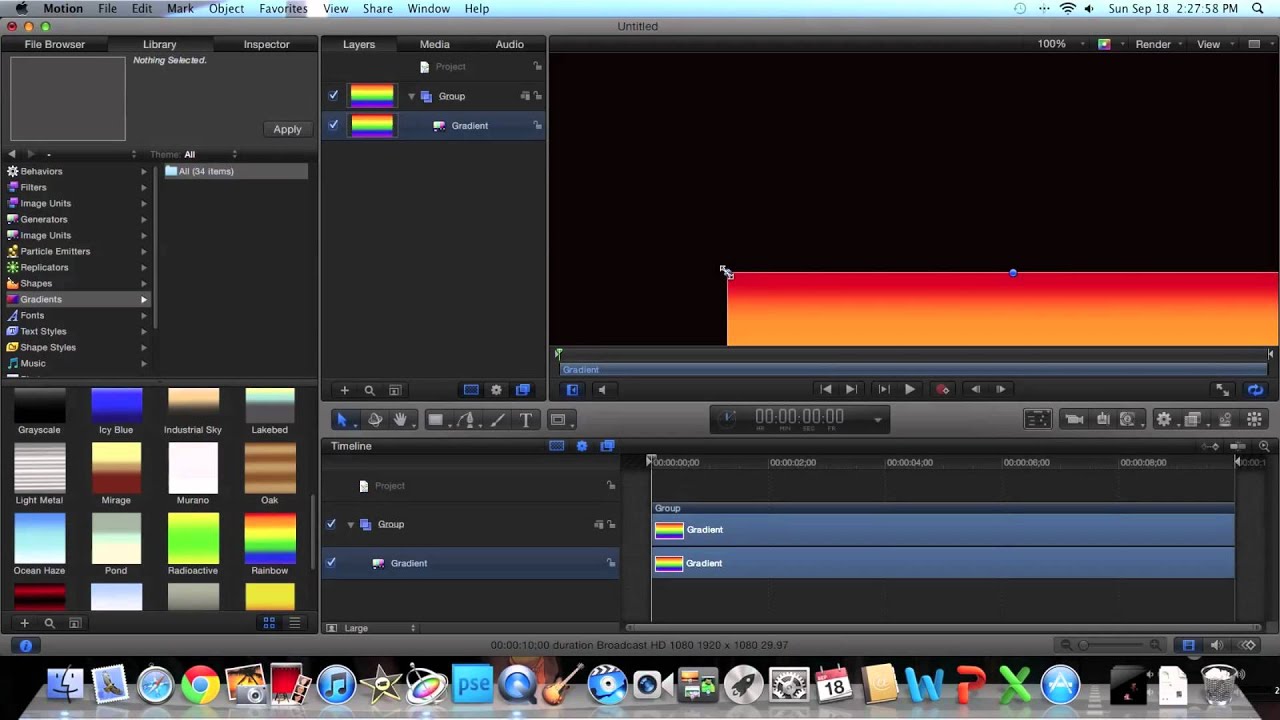Select the Replicators library category
1280x720 pixels.
click(77, 267)
